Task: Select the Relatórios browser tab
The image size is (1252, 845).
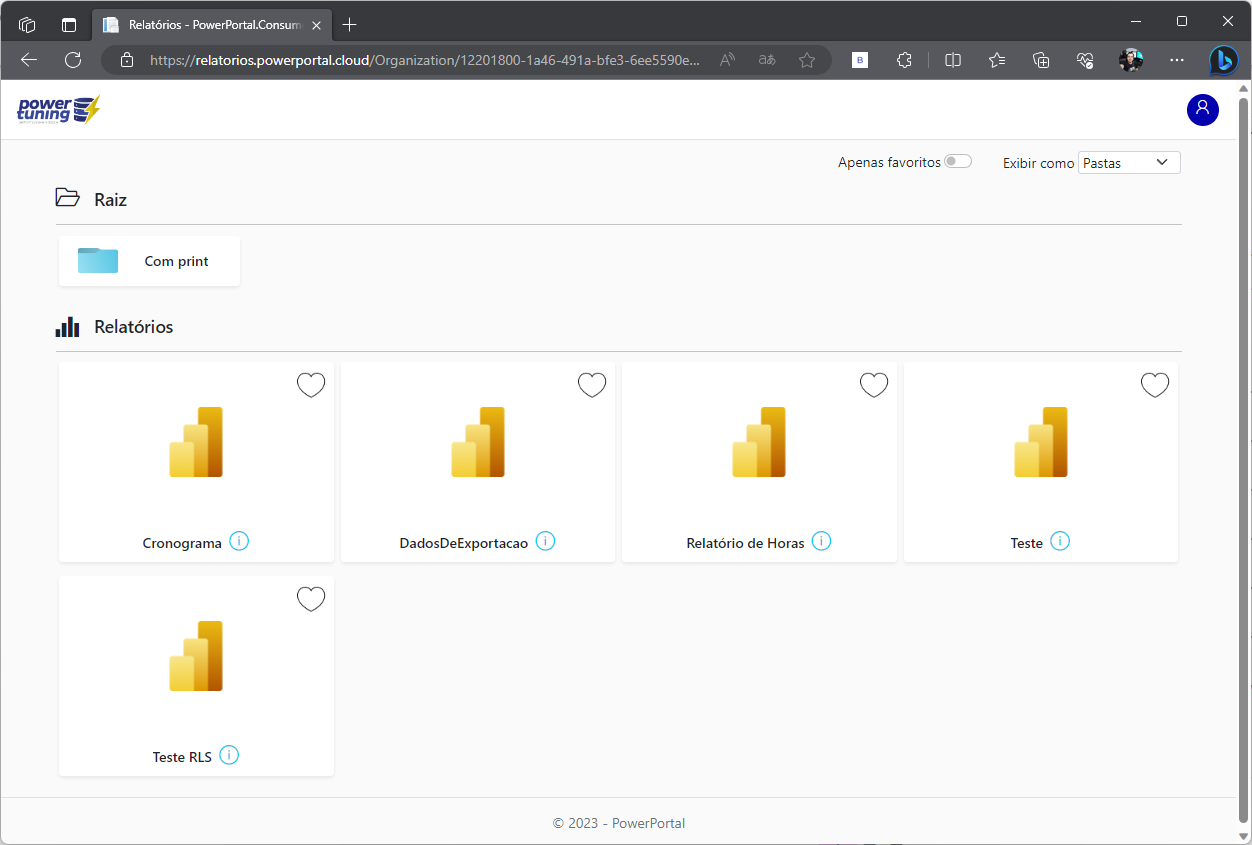Action: coord(205,24)
